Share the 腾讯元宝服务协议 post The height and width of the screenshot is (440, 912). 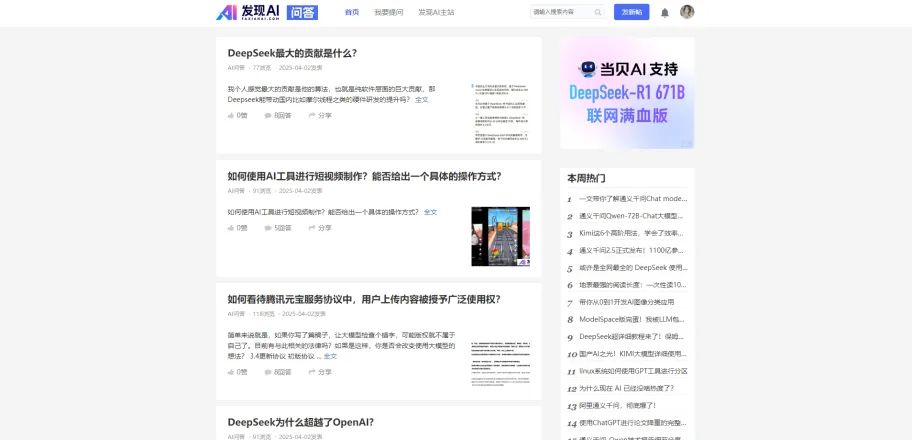(x=320, y=372)
